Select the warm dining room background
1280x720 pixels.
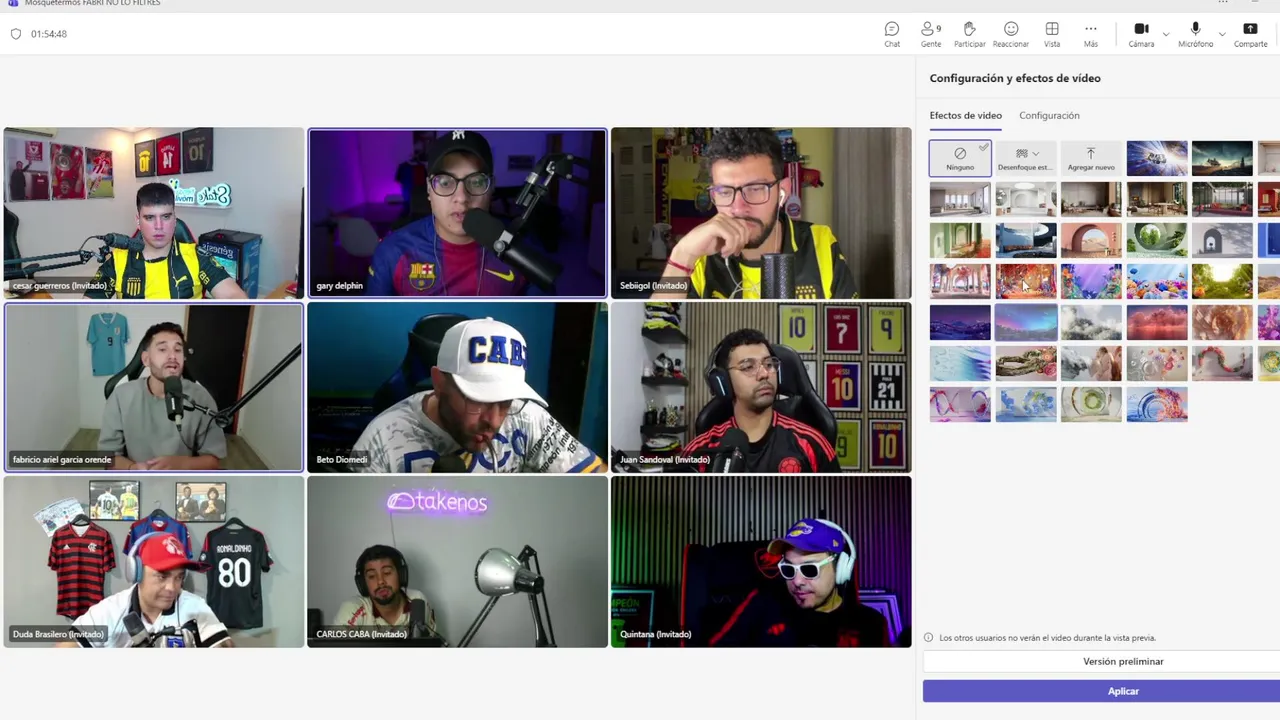pos(1157,199)
